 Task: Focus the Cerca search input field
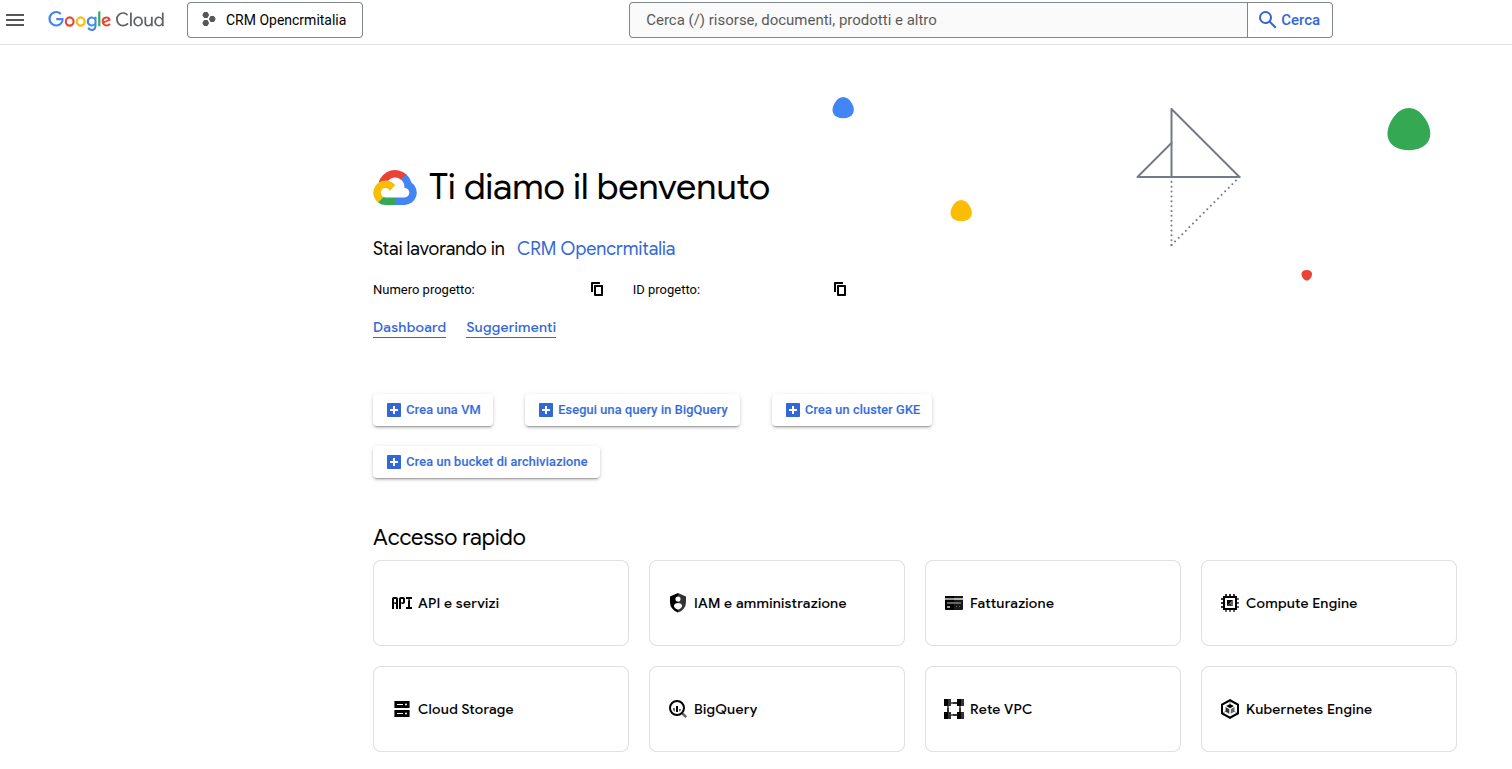pyautogui.click(x=937, y=20)
